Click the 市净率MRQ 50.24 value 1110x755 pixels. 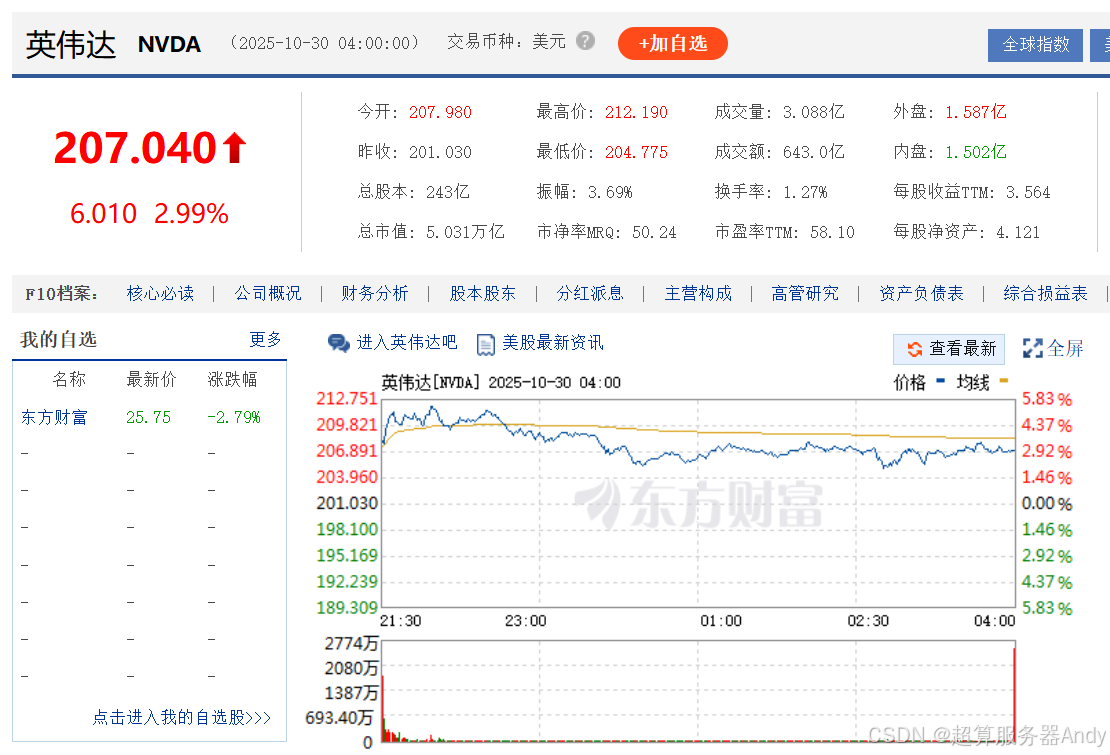654,232
